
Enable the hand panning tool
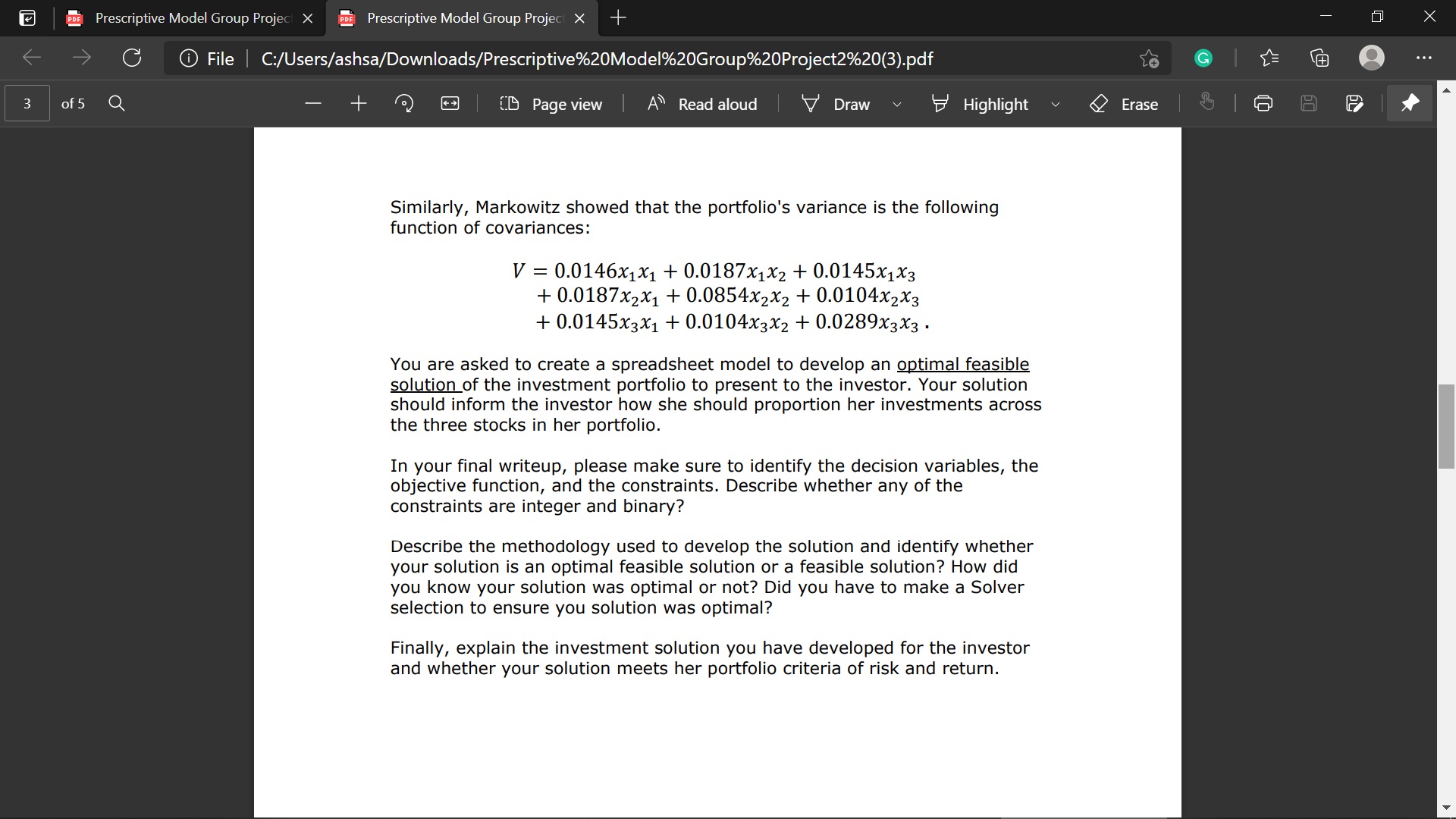tap(1207, 103)
